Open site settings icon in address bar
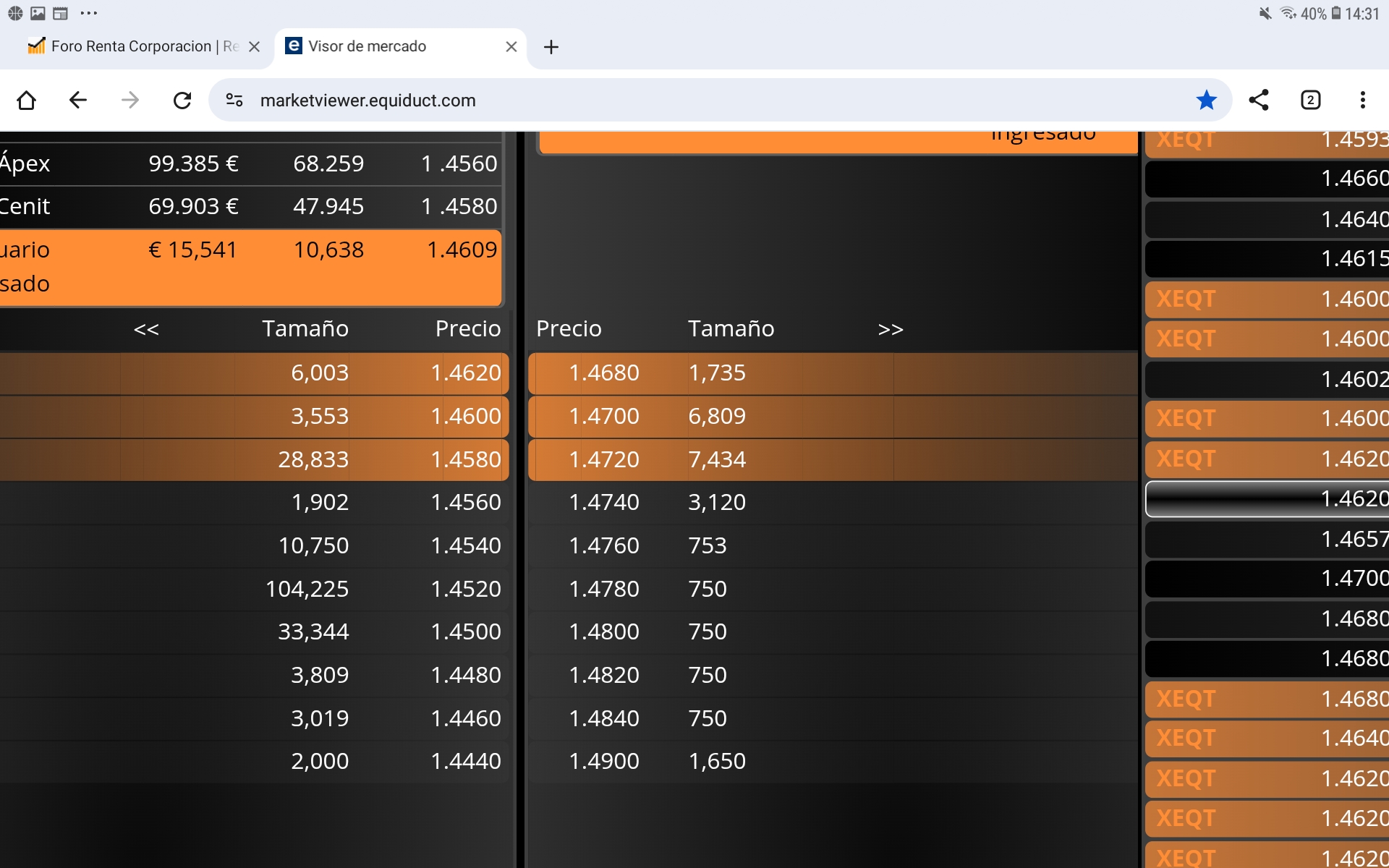 pos(234,100)
